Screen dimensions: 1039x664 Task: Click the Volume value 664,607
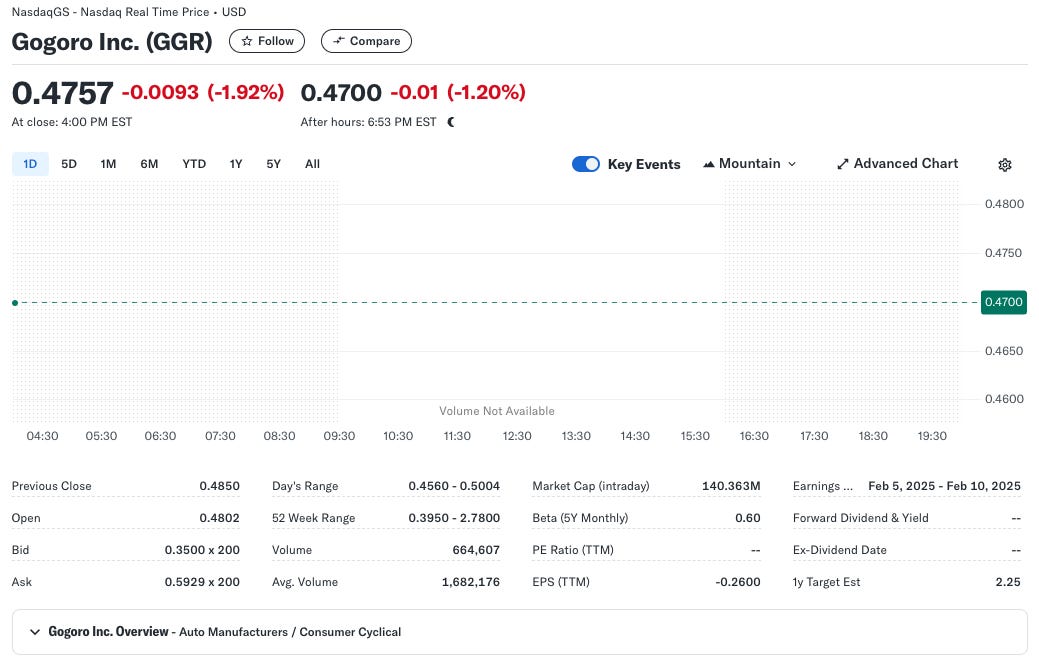coord(476,549)
